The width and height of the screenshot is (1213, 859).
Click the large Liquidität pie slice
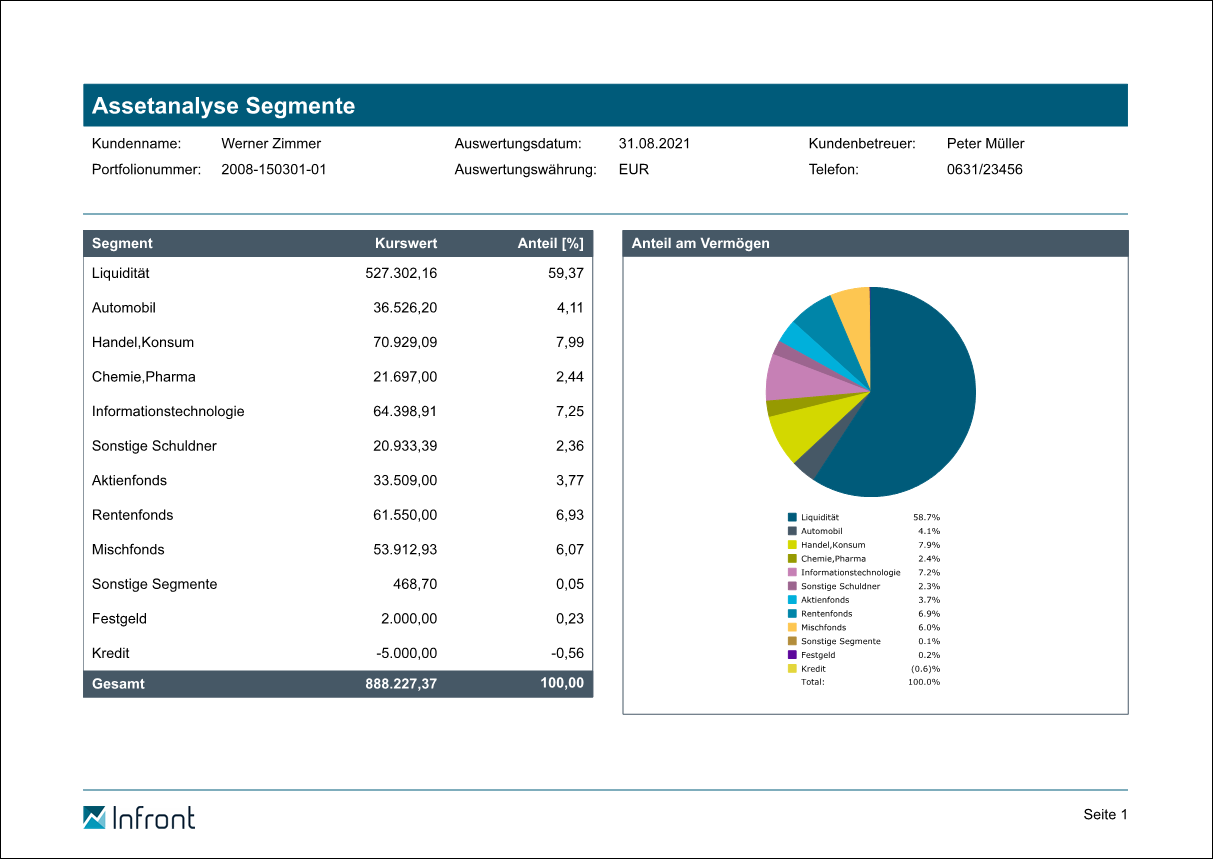(920, 400)
